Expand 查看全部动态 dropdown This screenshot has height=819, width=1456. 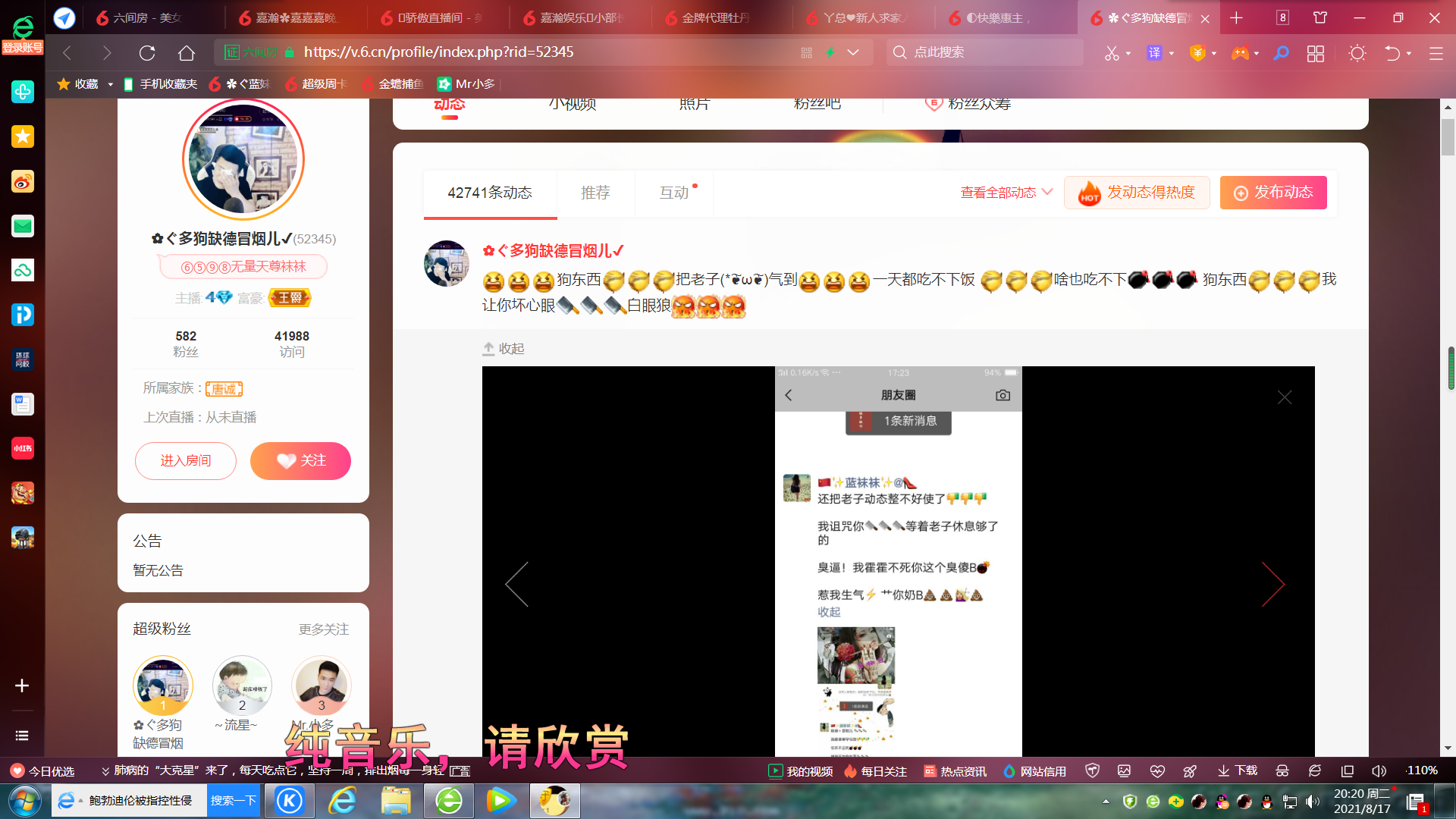pos(1006,193)
